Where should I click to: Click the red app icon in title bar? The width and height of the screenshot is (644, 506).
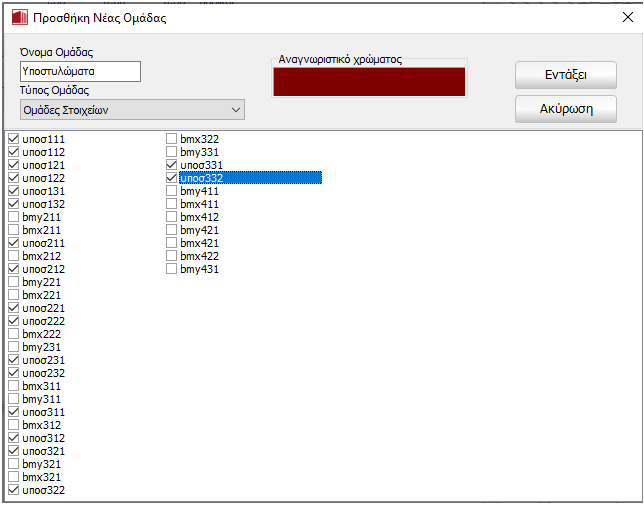18,17
